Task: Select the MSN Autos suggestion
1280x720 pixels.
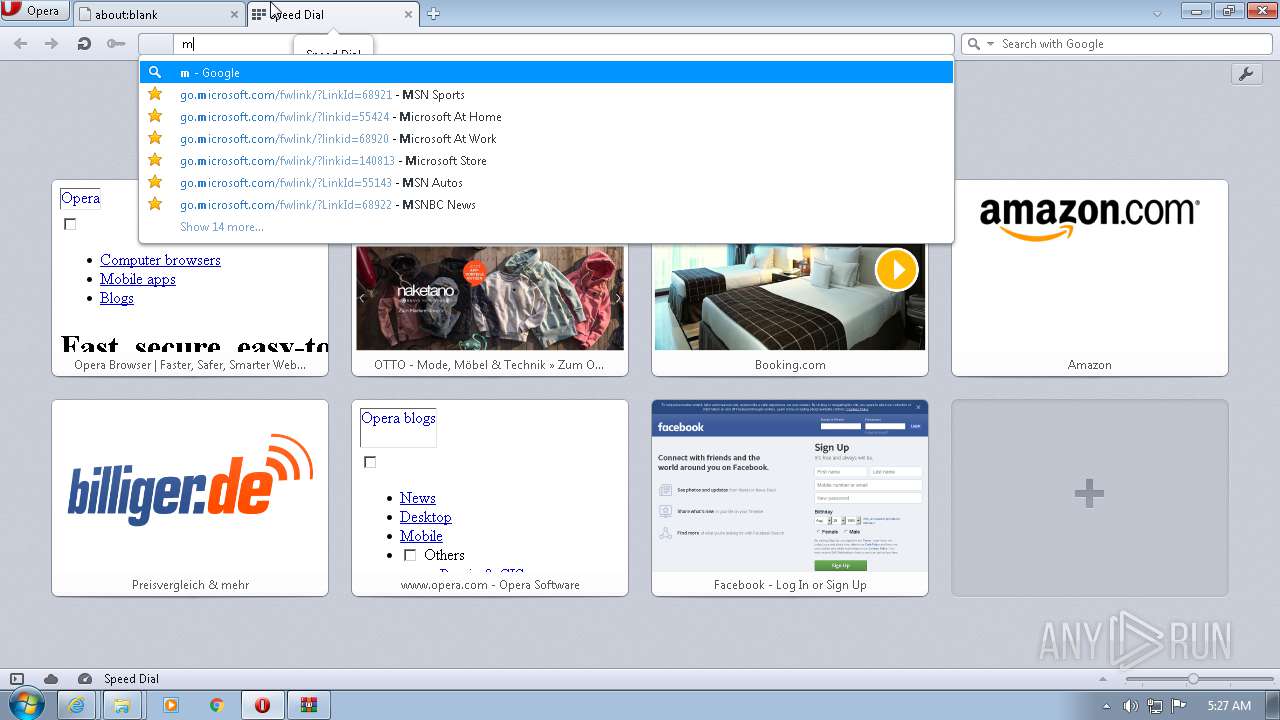Action: [x=546, y=182]
